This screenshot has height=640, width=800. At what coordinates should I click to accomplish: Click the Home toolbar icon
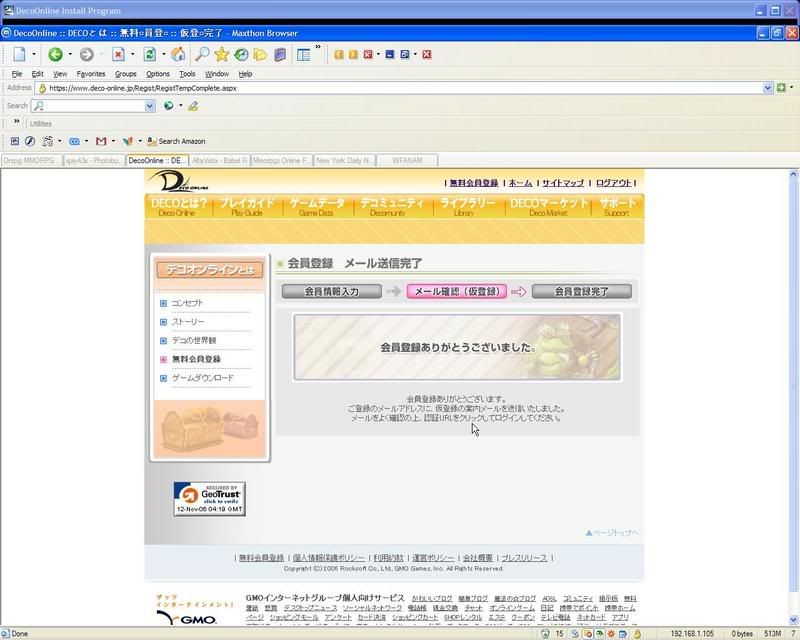(178, 54)
